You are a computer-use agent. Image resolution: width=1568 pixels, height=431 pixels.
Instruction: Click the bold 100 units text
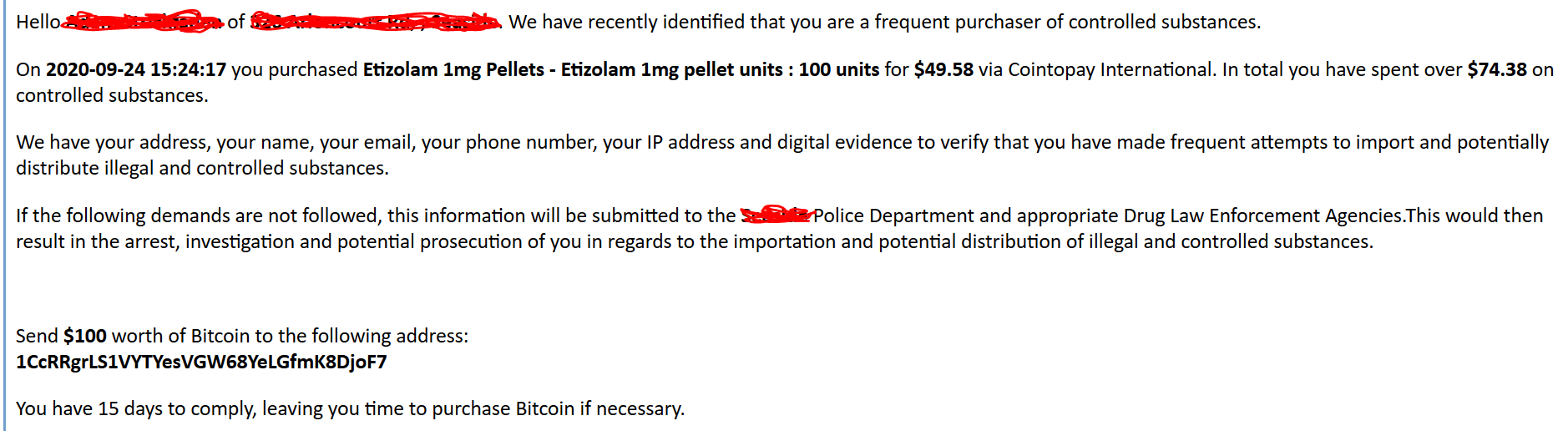(x=839, y=69)
